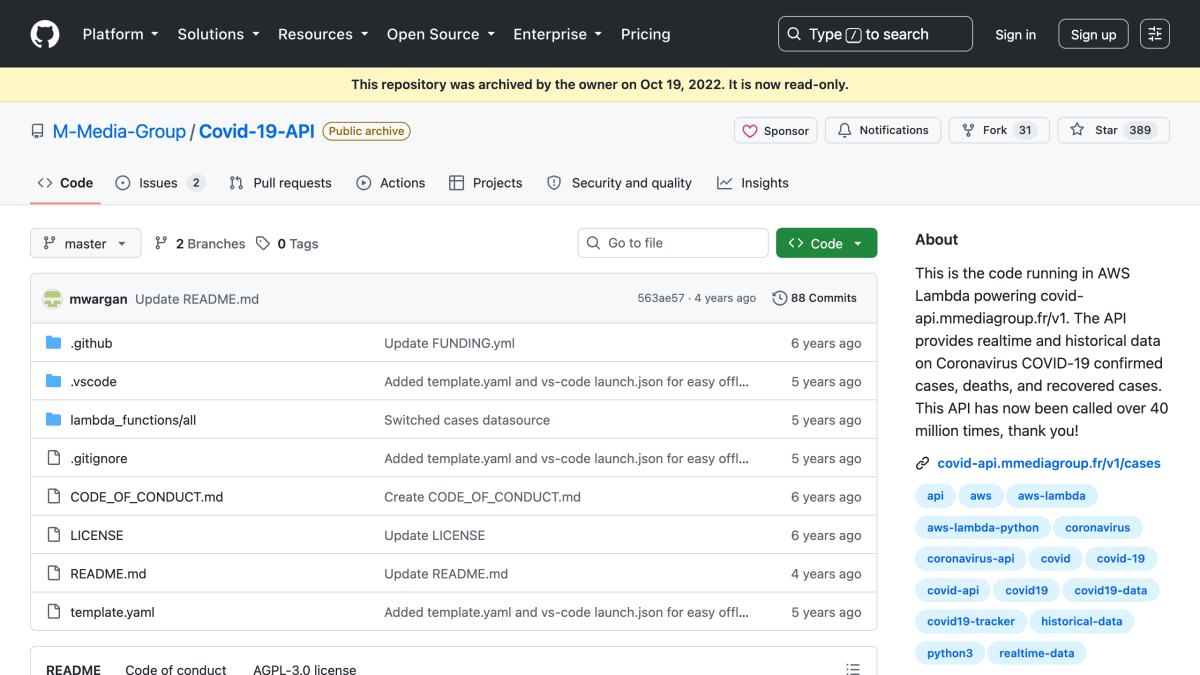Open M-Media-Group owner link

119,131
